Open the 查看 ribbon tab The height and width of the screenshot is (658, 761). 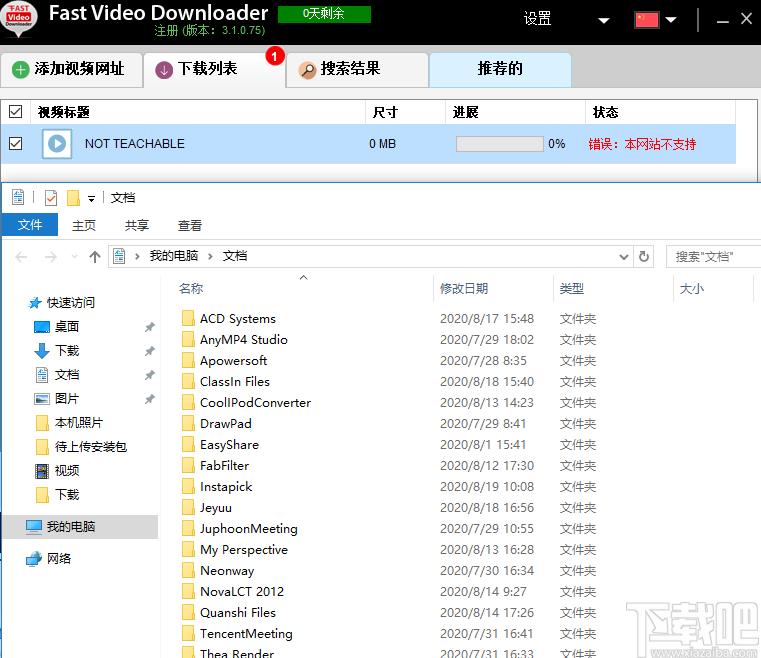pos(190,225)
